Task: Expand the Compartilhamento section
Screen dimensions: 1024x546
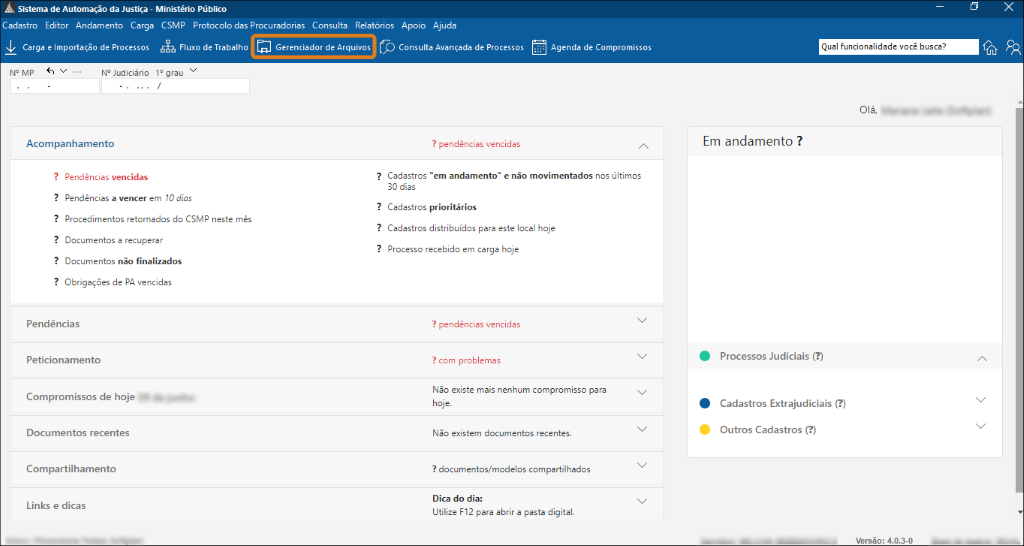Action: point(643,465)
